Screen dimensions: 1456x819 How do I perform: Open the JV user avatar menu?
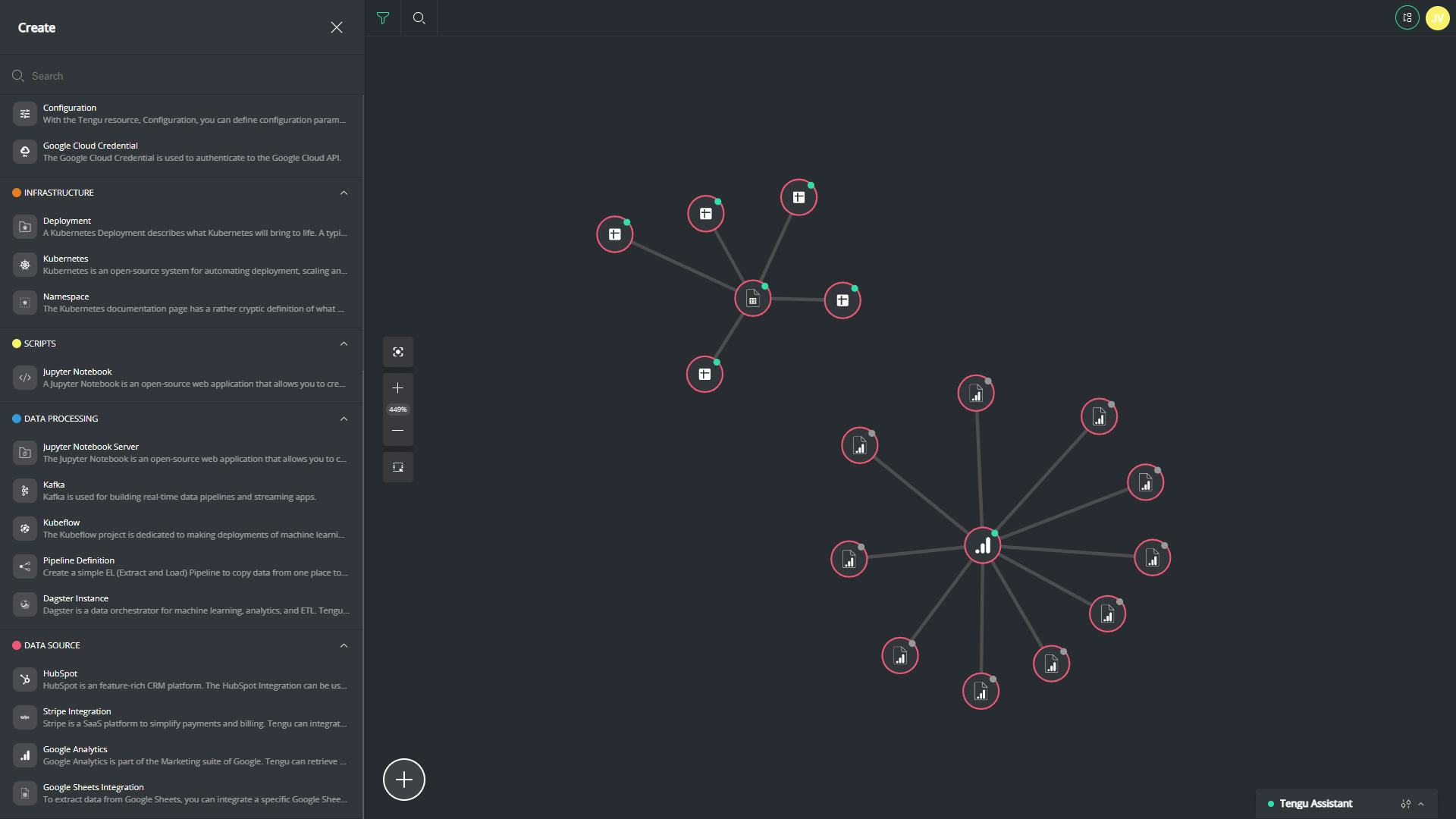click(1438, 18)
